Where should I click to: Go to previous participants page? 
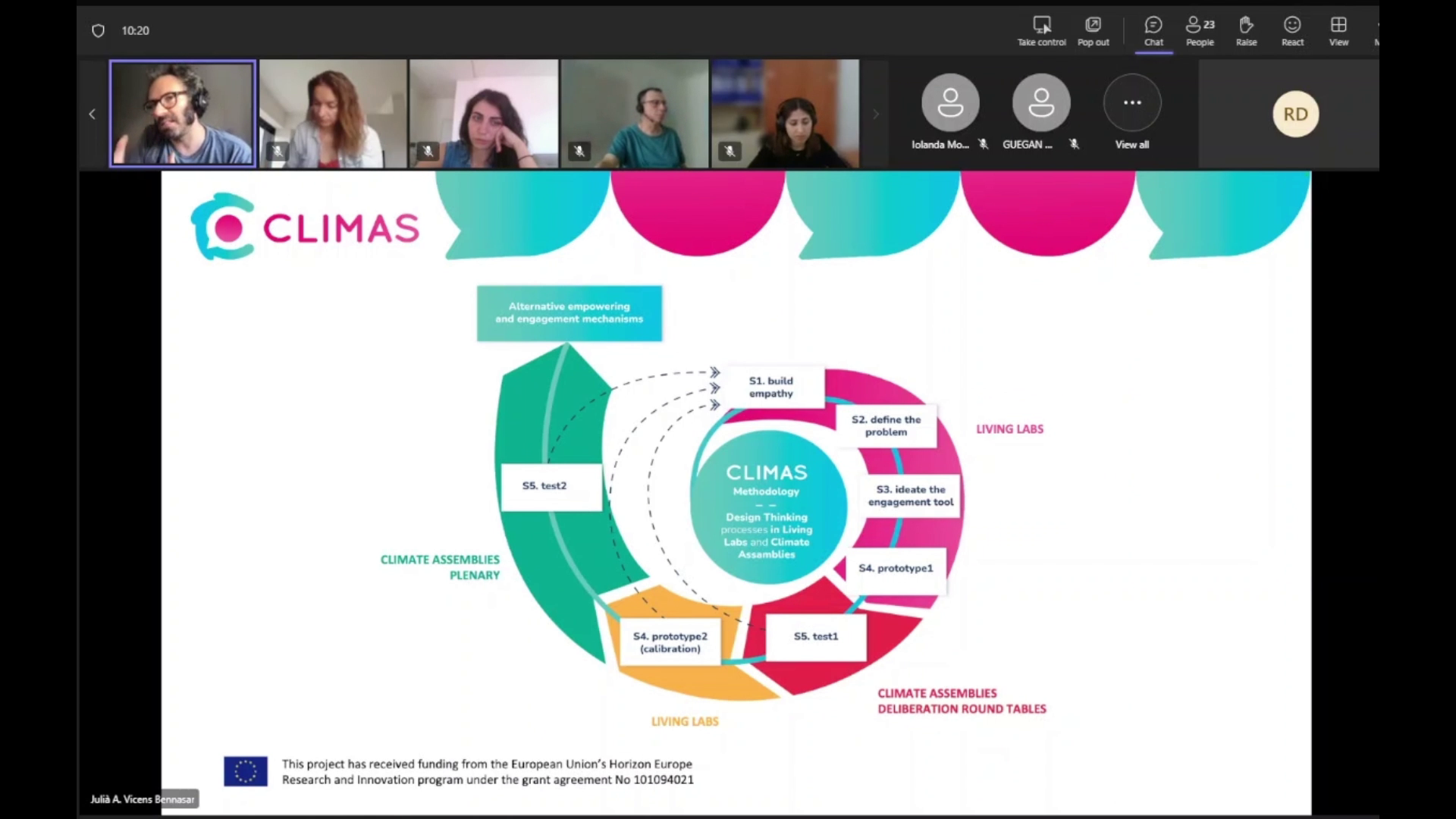92,114
